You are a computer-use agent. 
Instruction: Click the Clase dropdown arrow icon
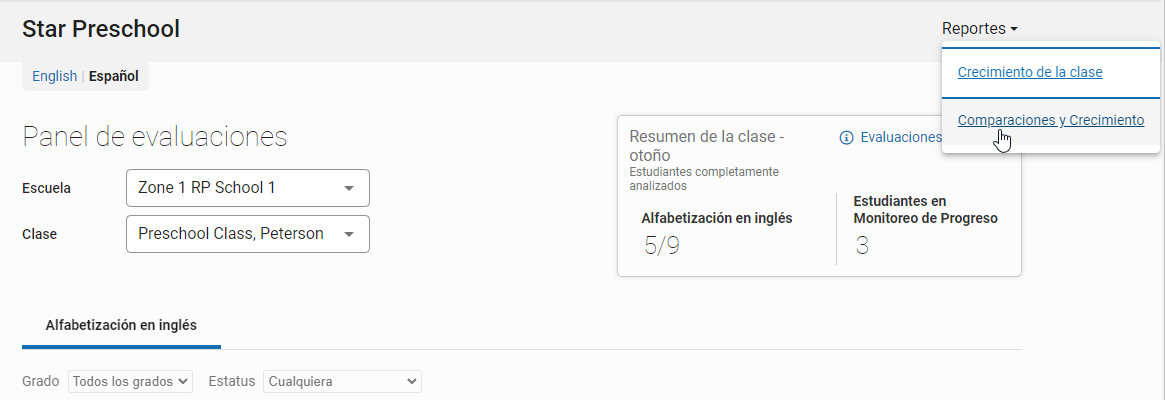click(348, 234)
